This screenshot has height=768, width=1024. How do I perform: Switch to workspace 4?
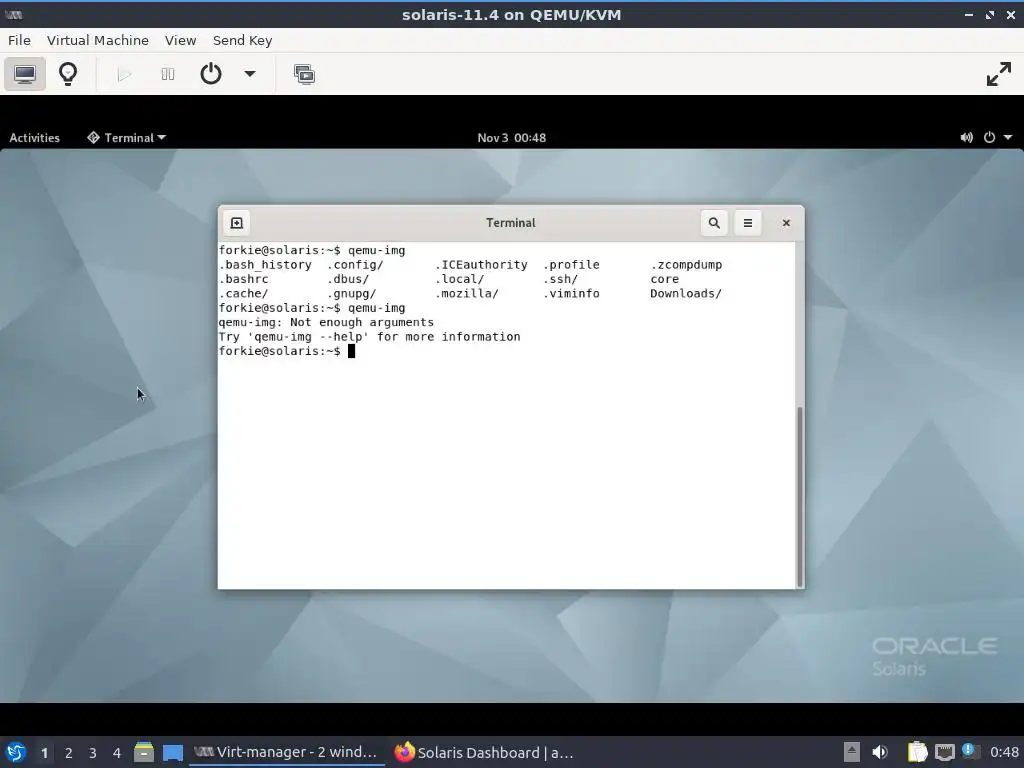coord(117,753)
